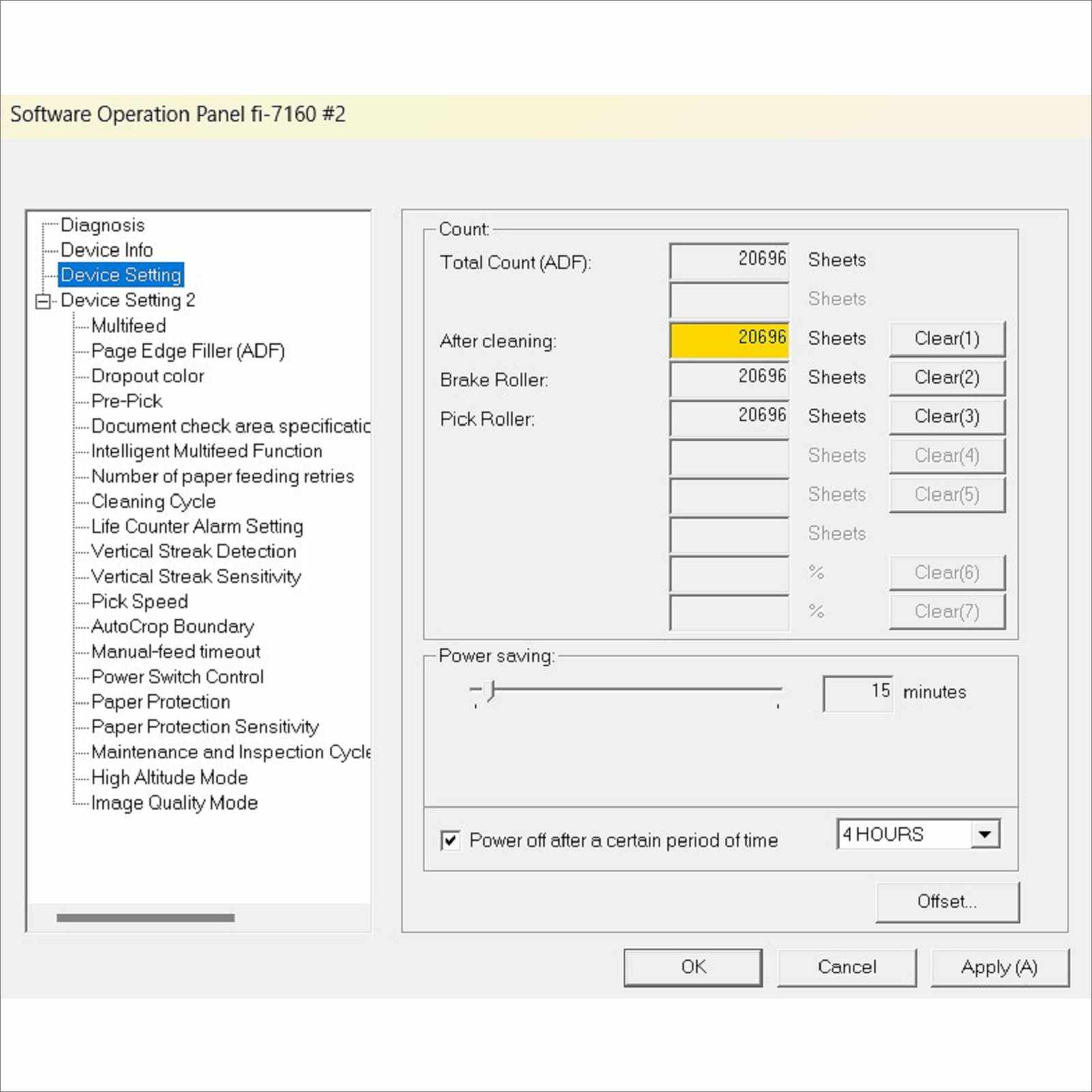Collapse the Device Setting 2 tree node

43,301
